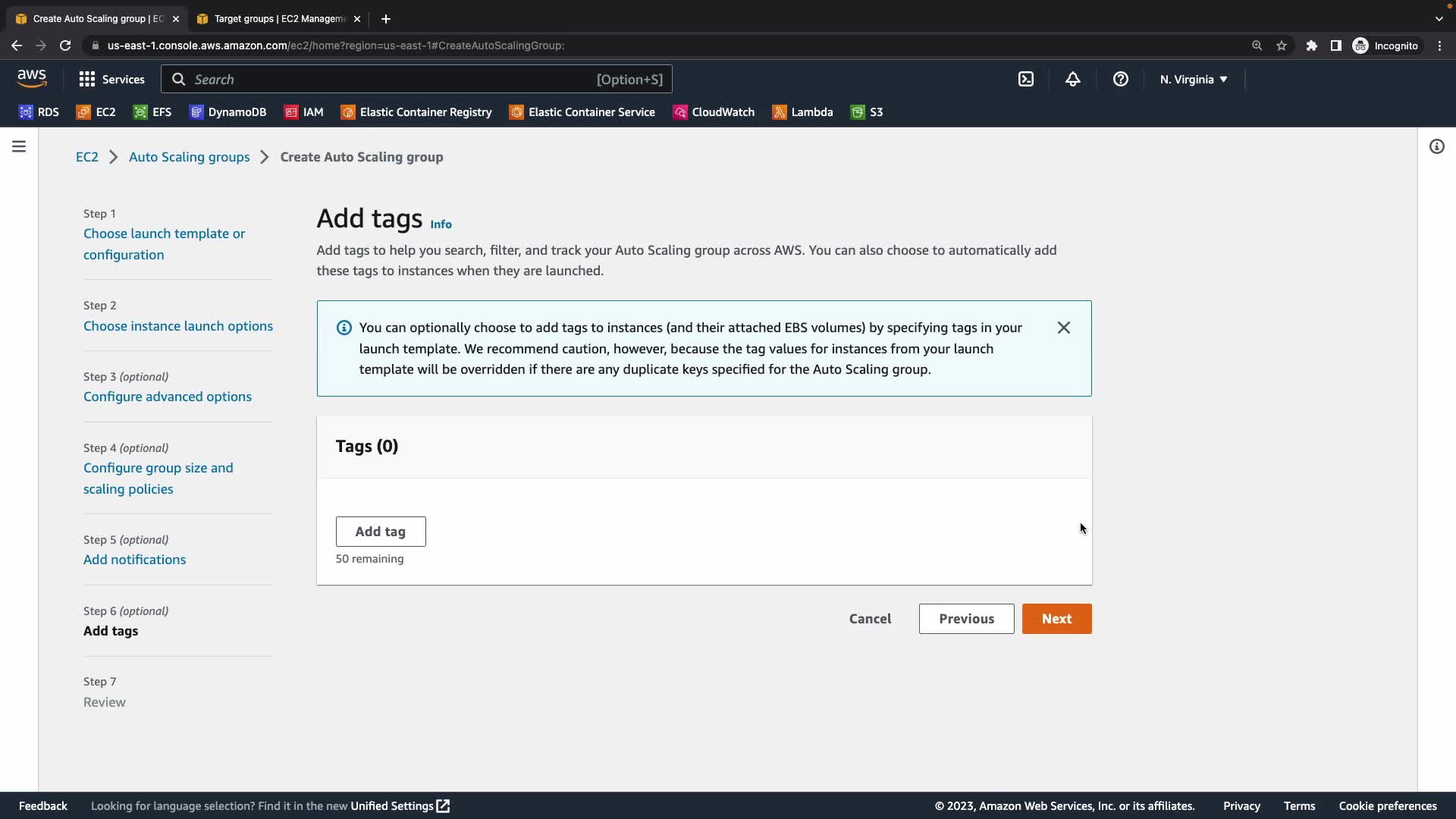Click the help question mark icon
This screenshot has width=1456, height=819.
(x=1120, y=79)
